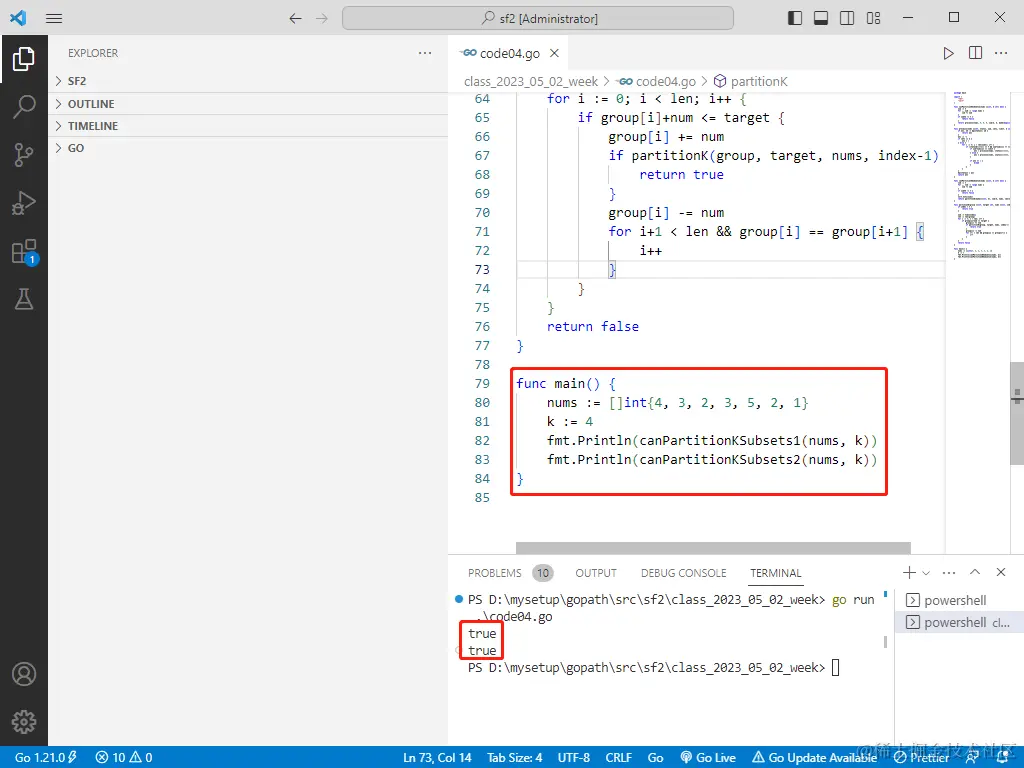
Task: Click the code04.go breadcrumb item
Action: pos(657,81)
